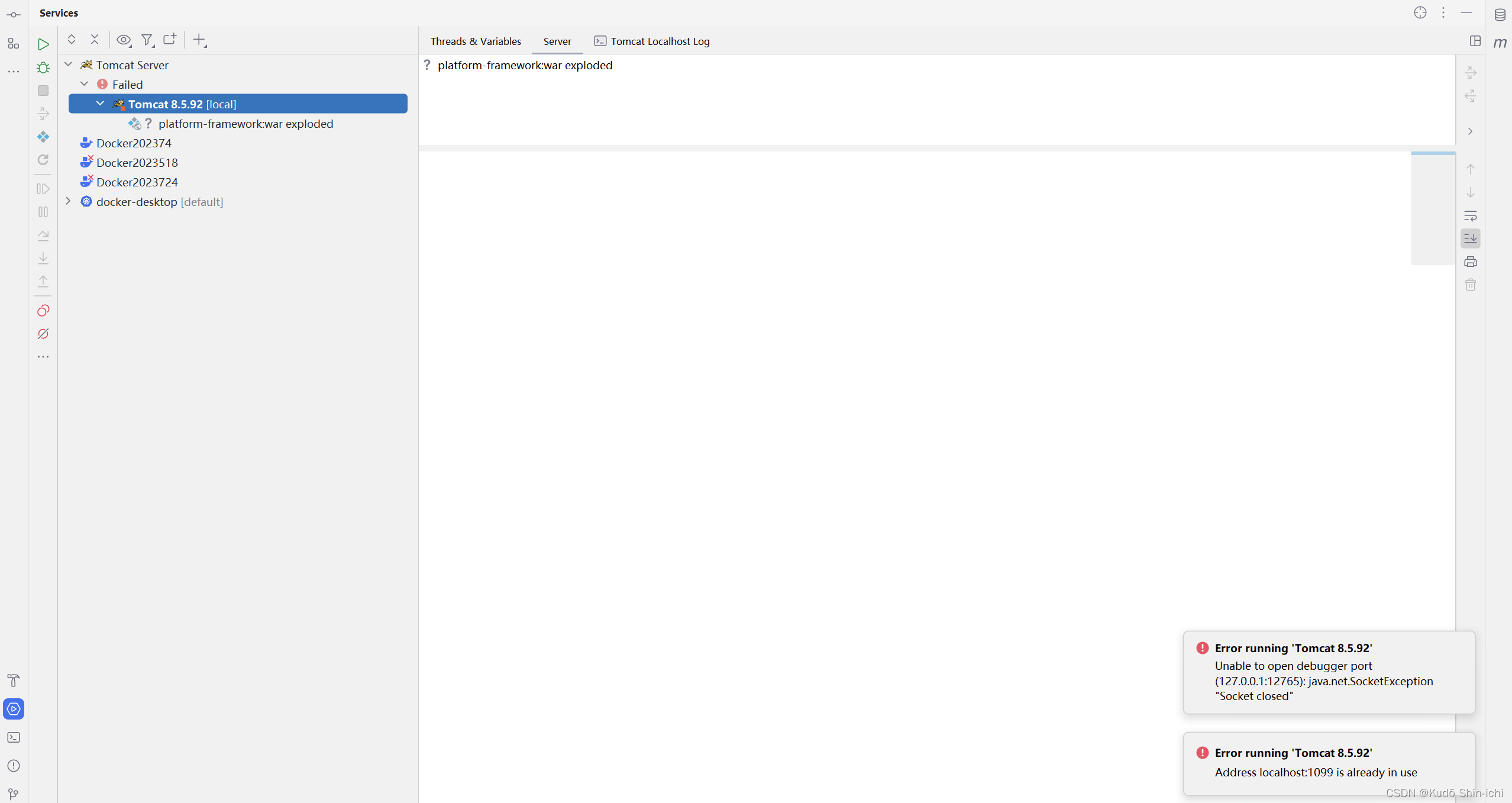Click Open in New Tab icon

[x=170, y=40]
